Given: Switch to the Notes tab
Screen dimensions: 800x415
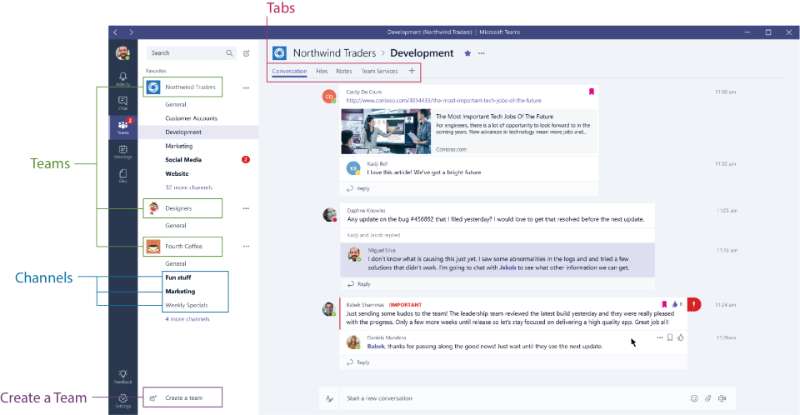Looking at the screenshot, I should coord(344,71).
